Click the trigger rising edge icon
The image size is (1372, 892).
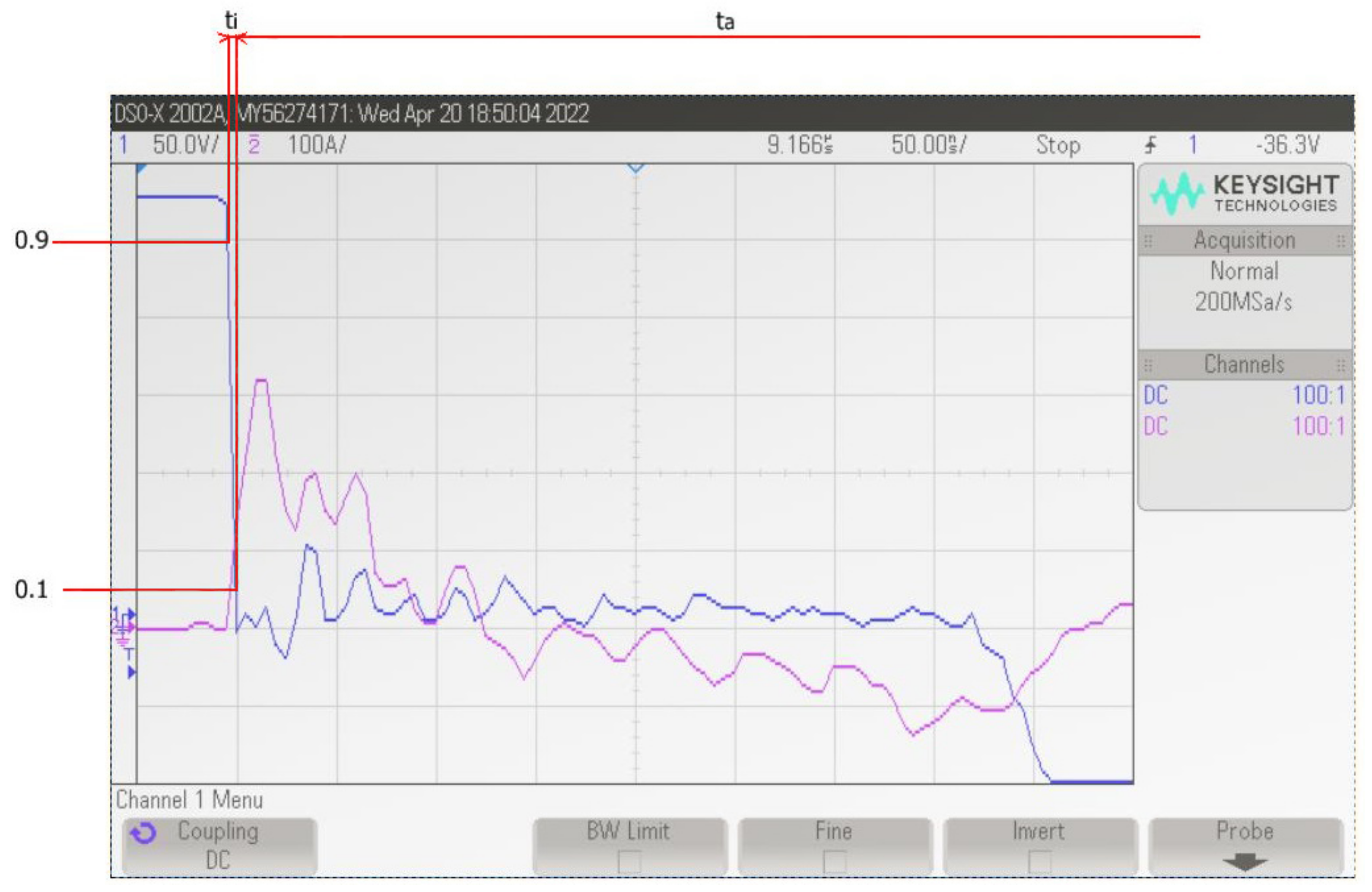pyautogui.click(x=1151, y=145)
